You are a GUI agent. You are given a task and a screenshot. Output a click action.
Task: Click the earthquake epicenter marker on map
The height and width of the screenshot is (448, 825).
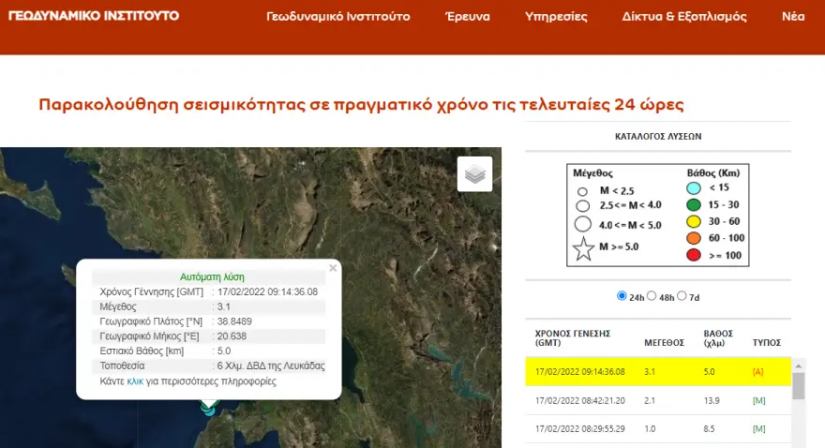click(x=208, y=405)
